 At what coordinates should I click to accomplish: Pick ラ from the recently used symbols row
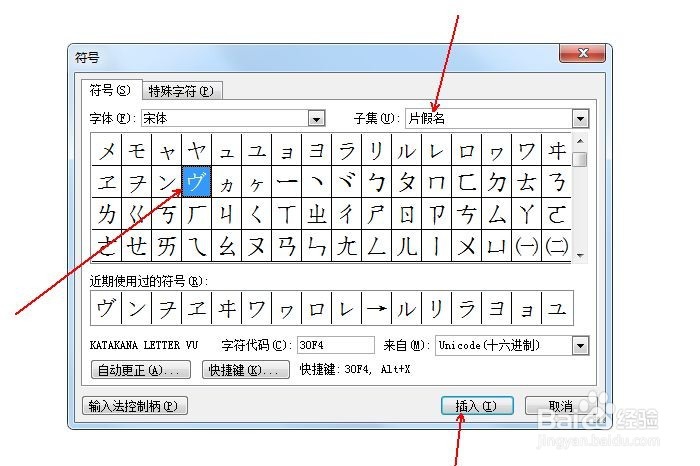[467, 308]
